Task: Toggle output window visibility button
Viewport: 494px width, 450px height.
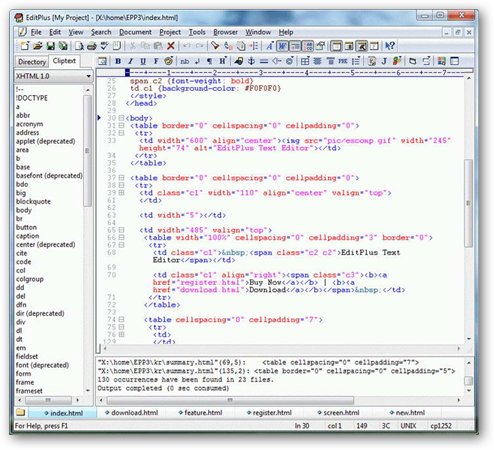Action: coord(361,46)
